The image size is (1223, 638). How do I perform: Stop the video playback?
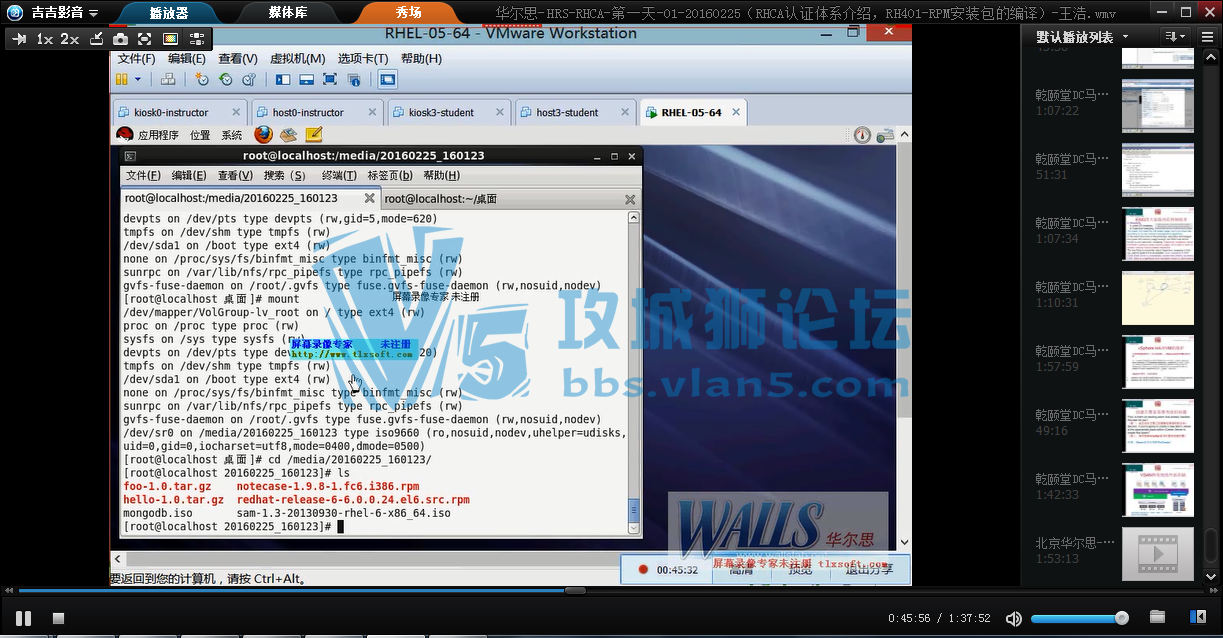58,619
